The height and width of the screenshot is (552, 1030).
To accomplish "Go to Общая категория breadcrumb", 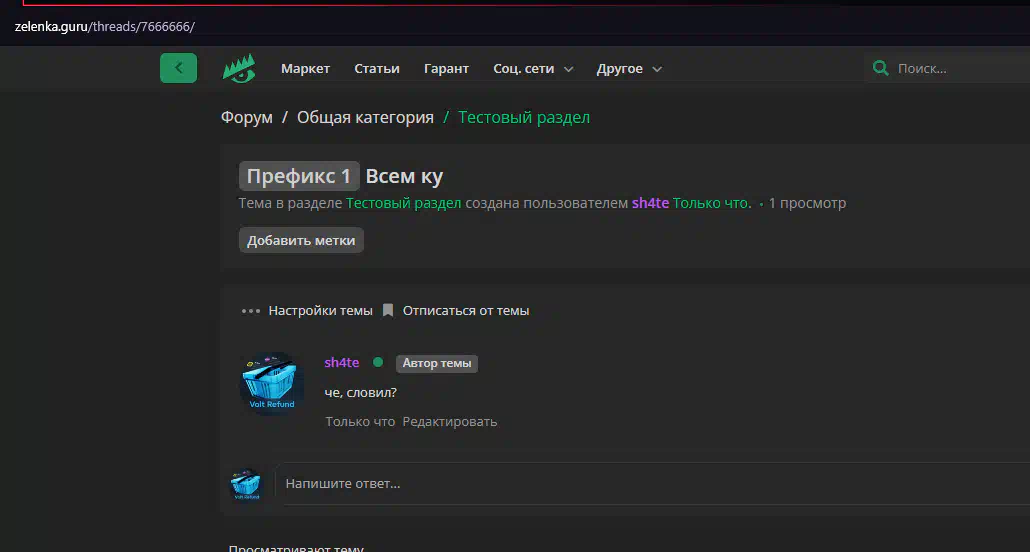I will pos(365,118).
